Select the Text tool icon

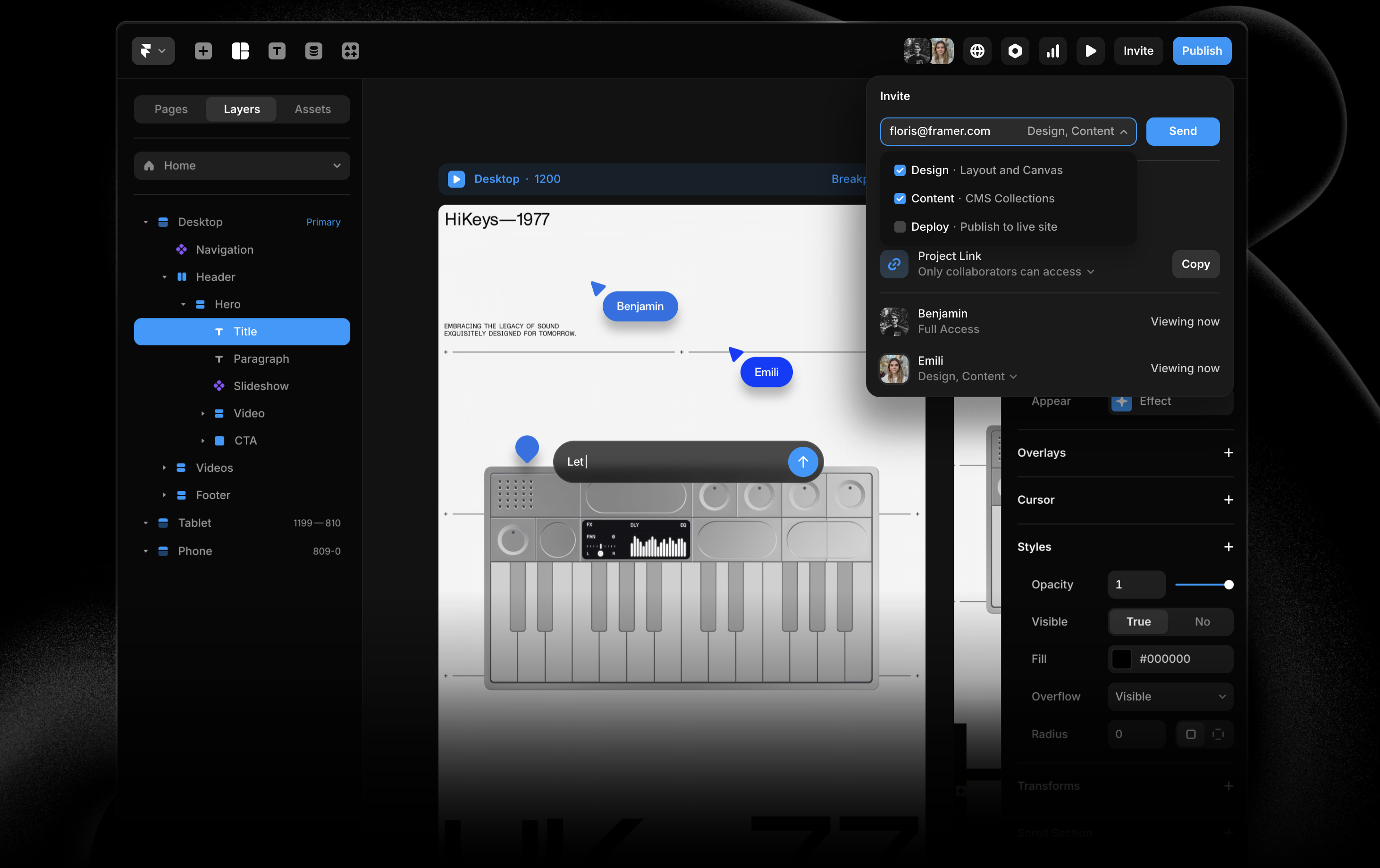coord(277,51)
